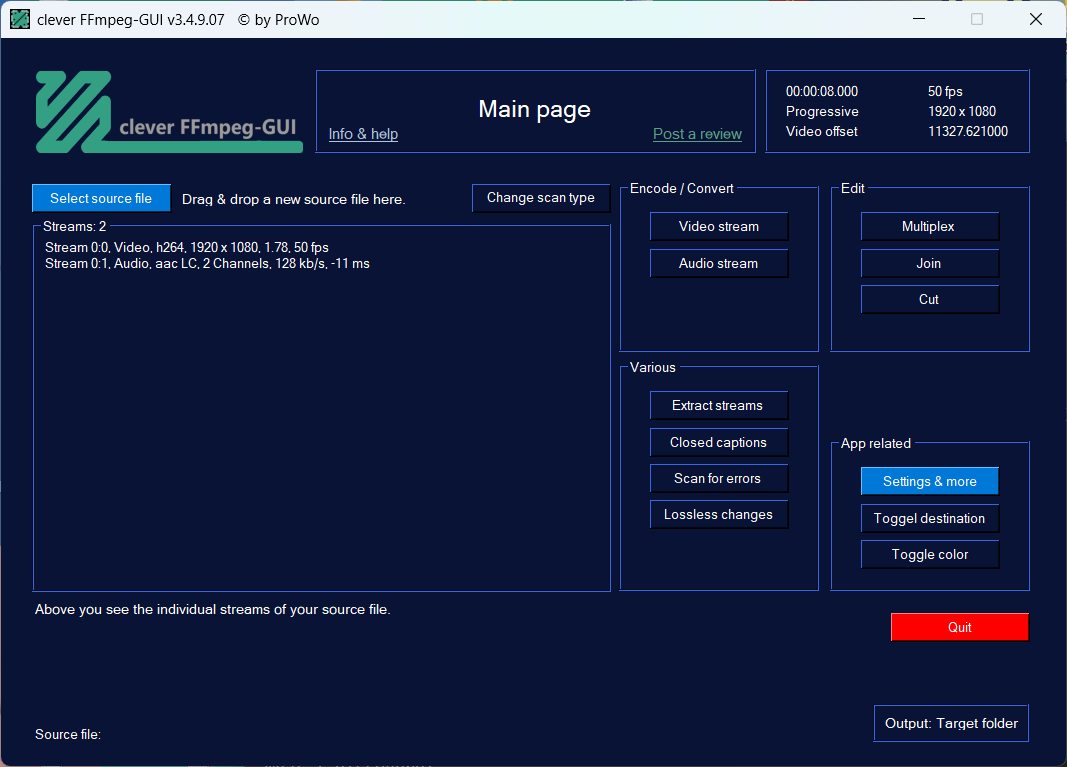This screenshot has height=767, width=1067.
Task: Click the Streams: 2 group label
Action: [x=74, y=227]
